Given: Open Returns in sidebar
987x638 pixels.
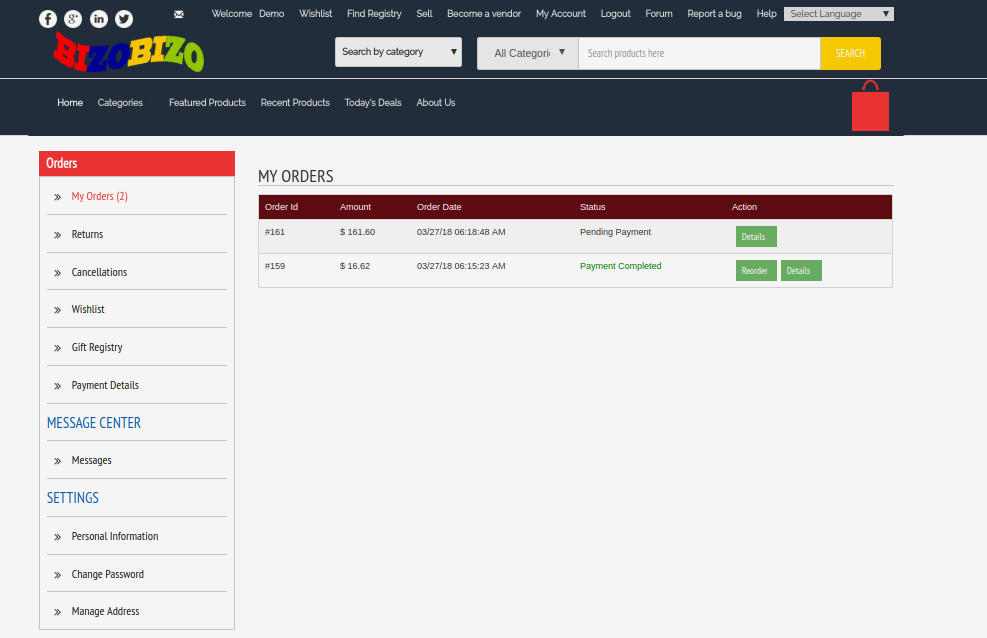Looking at the screenshot, I should pyautogui.click(x=87, y=234).
